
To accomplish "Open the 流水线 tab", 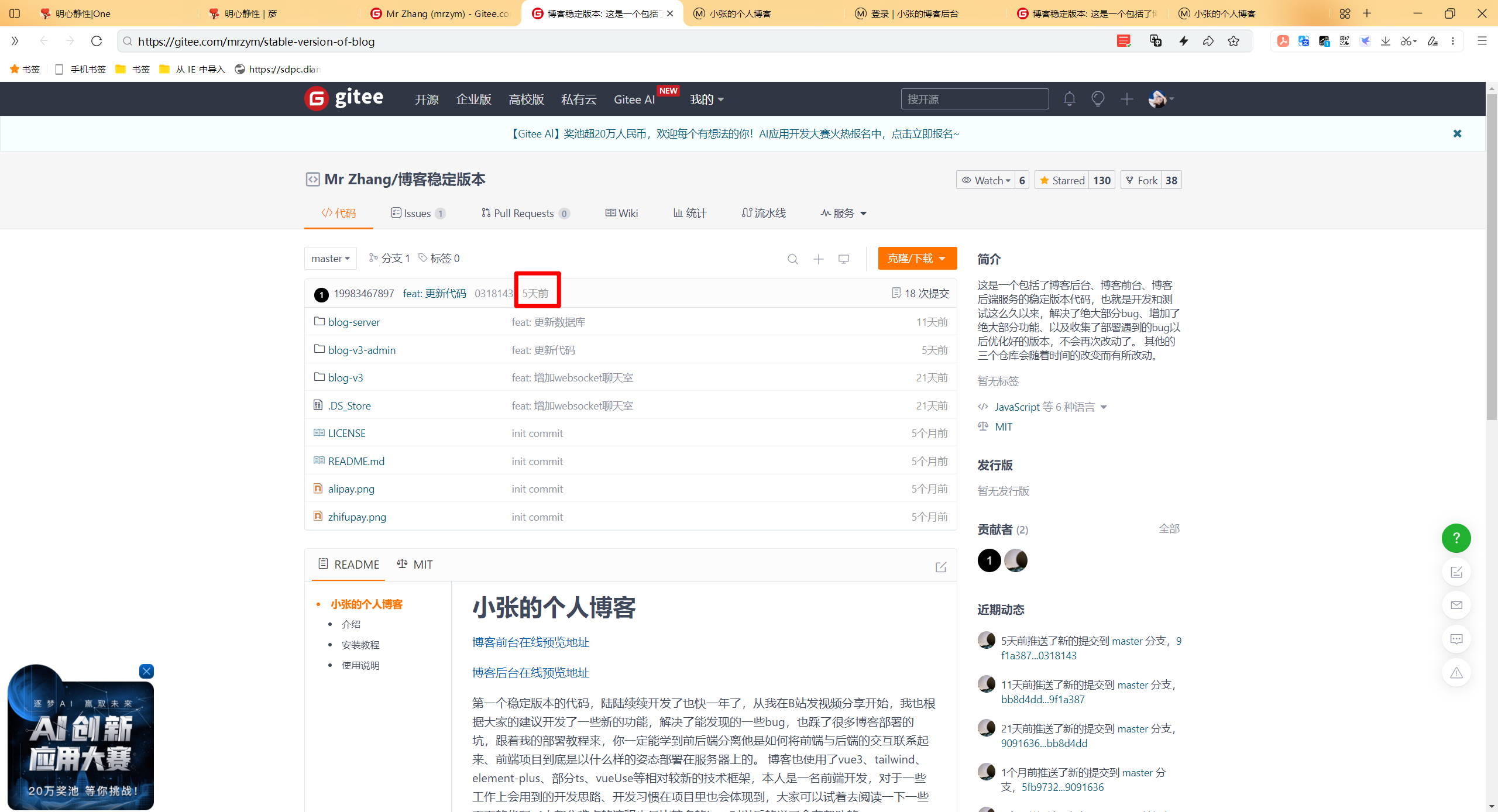I will 764,214.
